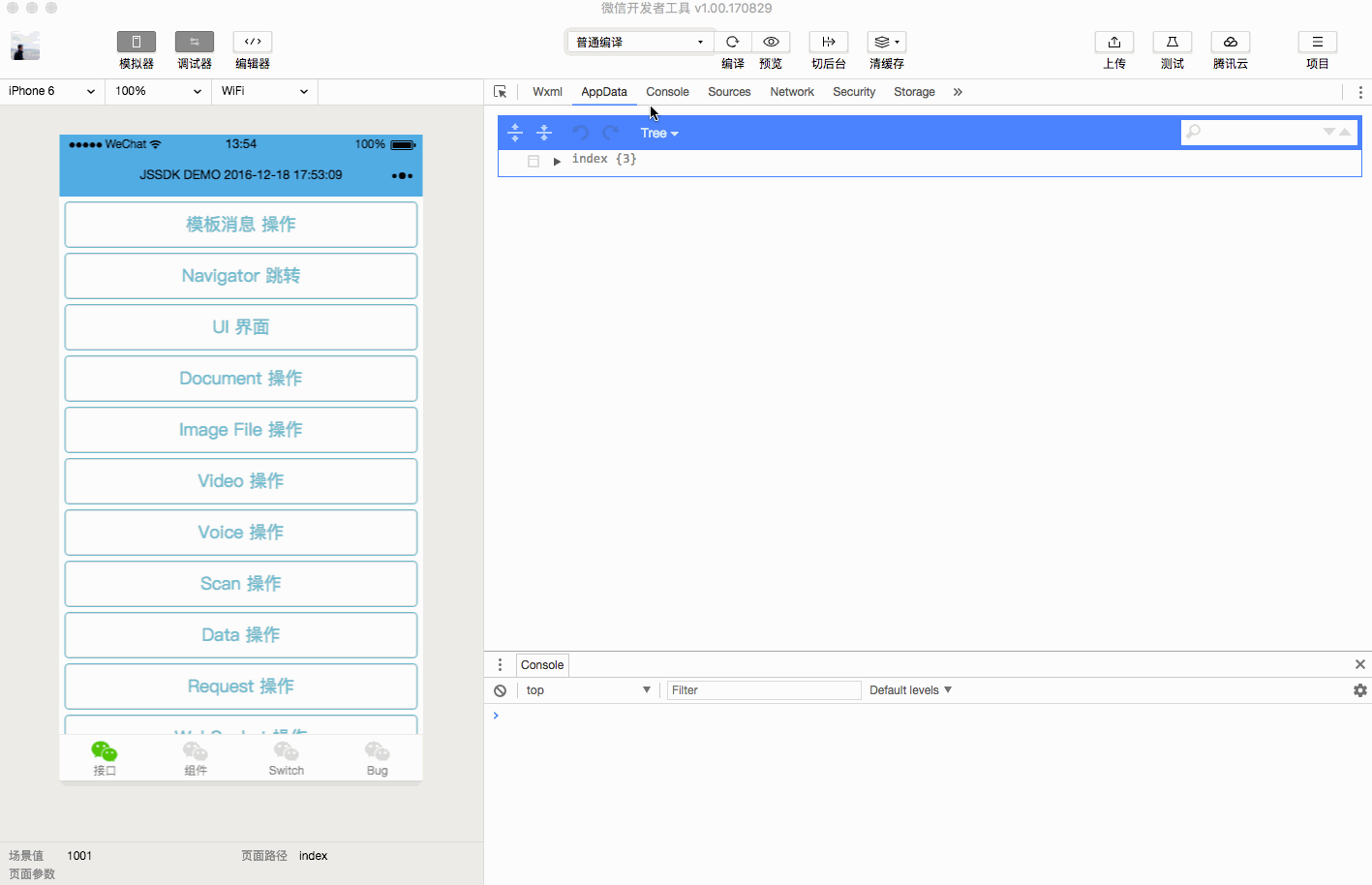Upload the project via the 上传 icon

(x=1113, y=42)
